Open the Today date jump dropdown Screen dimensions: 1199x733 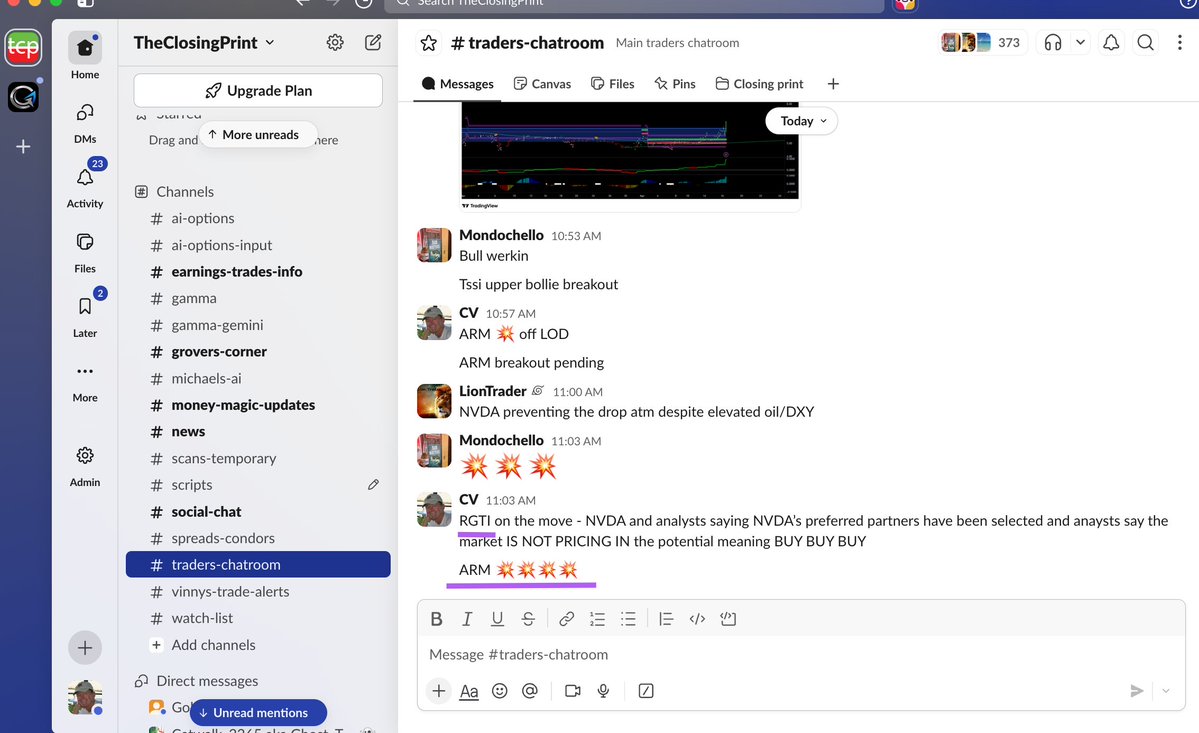coord(801,121)
